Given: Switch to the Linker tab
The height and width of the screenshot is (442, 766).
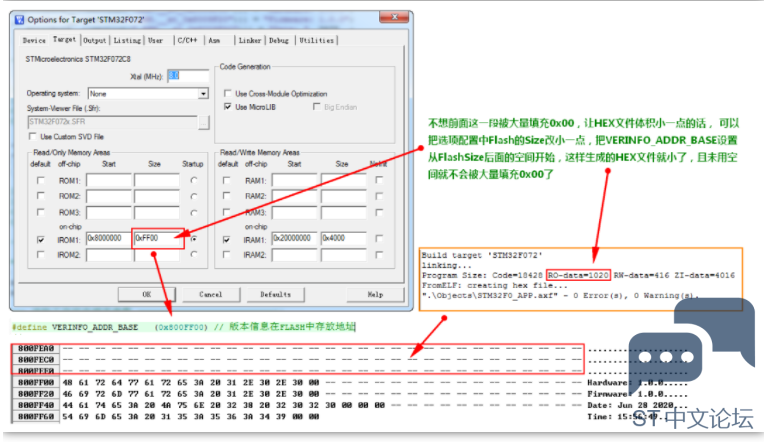Looking at the screenshot, I should (250, 41).
